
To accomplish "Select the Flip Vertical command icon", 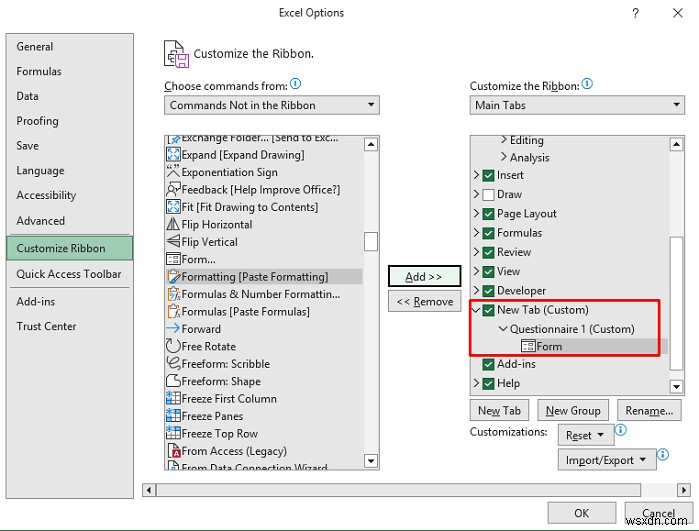I will (173, 242).
